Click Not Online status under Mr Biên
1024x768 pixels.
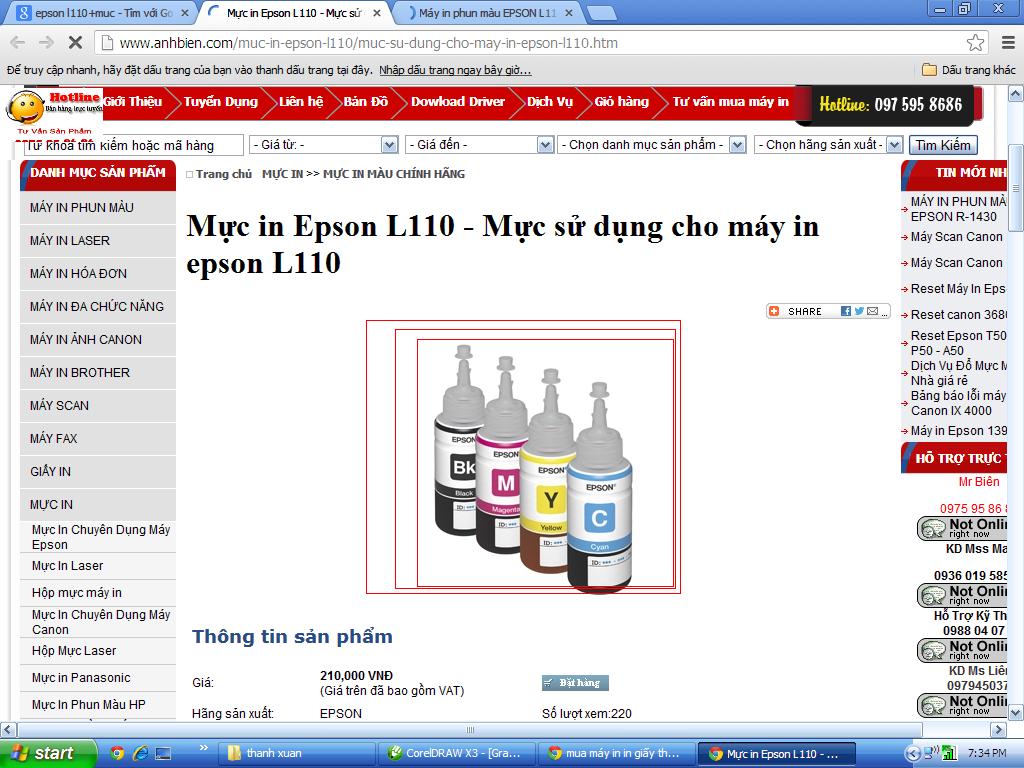click(963, 528)
